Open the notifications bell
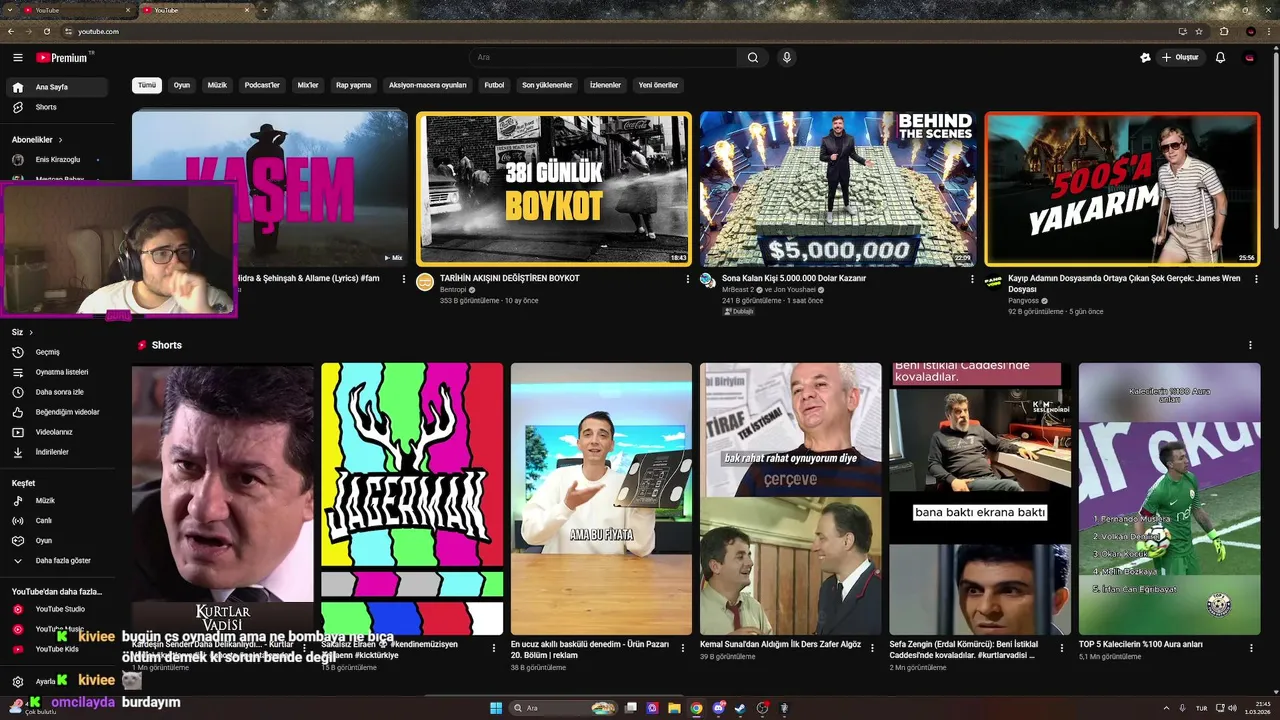The image size is (1280, 720). [1220, 58]
